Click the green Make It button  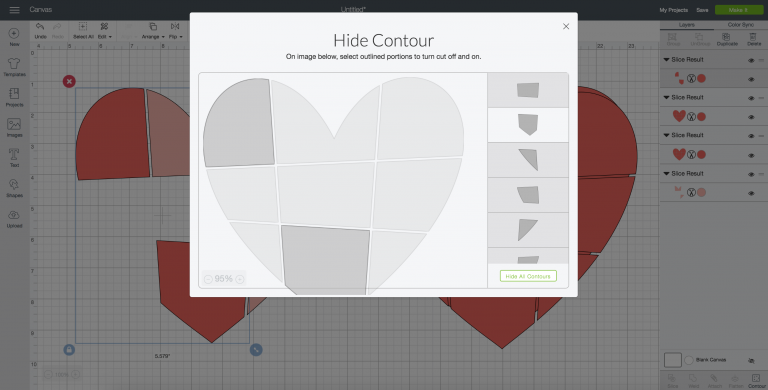pos(739,10)
